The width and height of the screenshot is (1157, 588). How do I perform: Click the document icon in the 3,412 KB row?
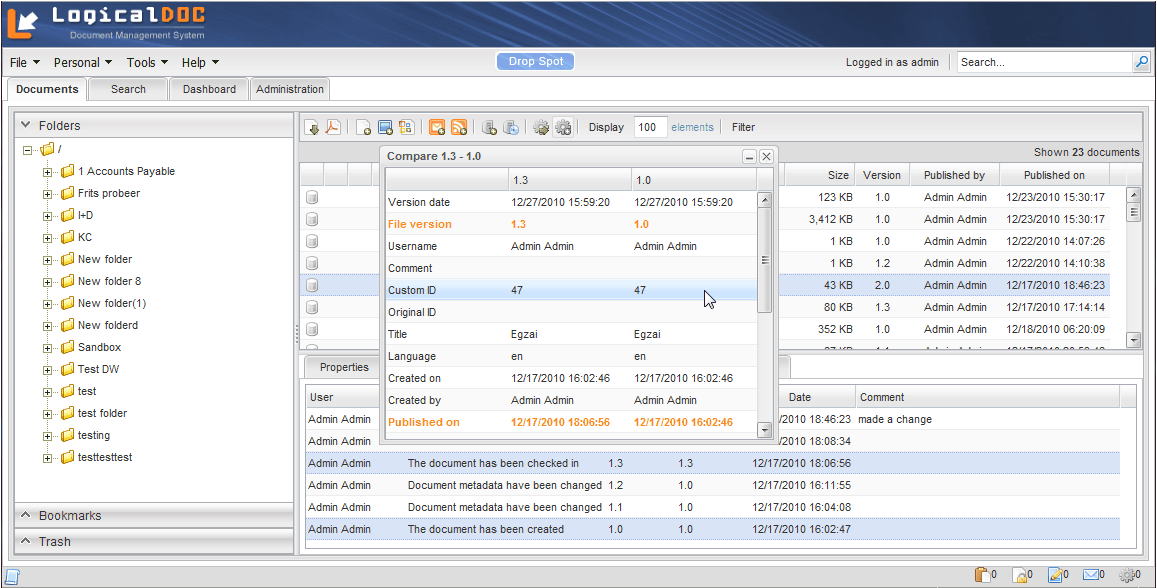pos(311,219)
